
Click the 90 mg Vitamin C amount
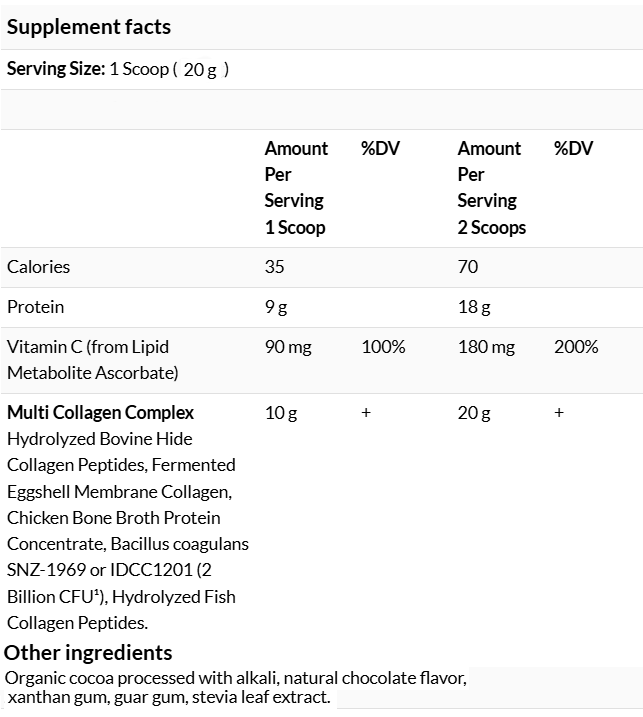click(x=288, y=347)
